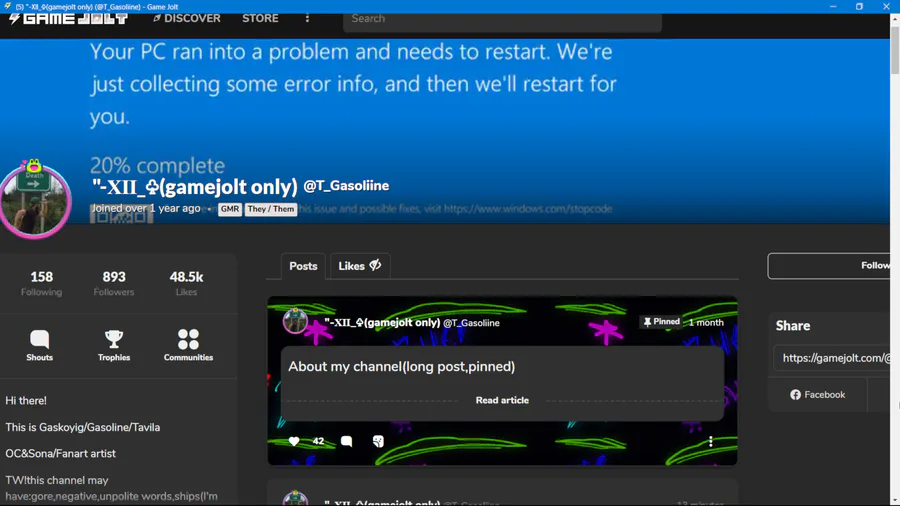View the 48.5k Likes stat
The image size is (900, 506).
tap(186, 283)
